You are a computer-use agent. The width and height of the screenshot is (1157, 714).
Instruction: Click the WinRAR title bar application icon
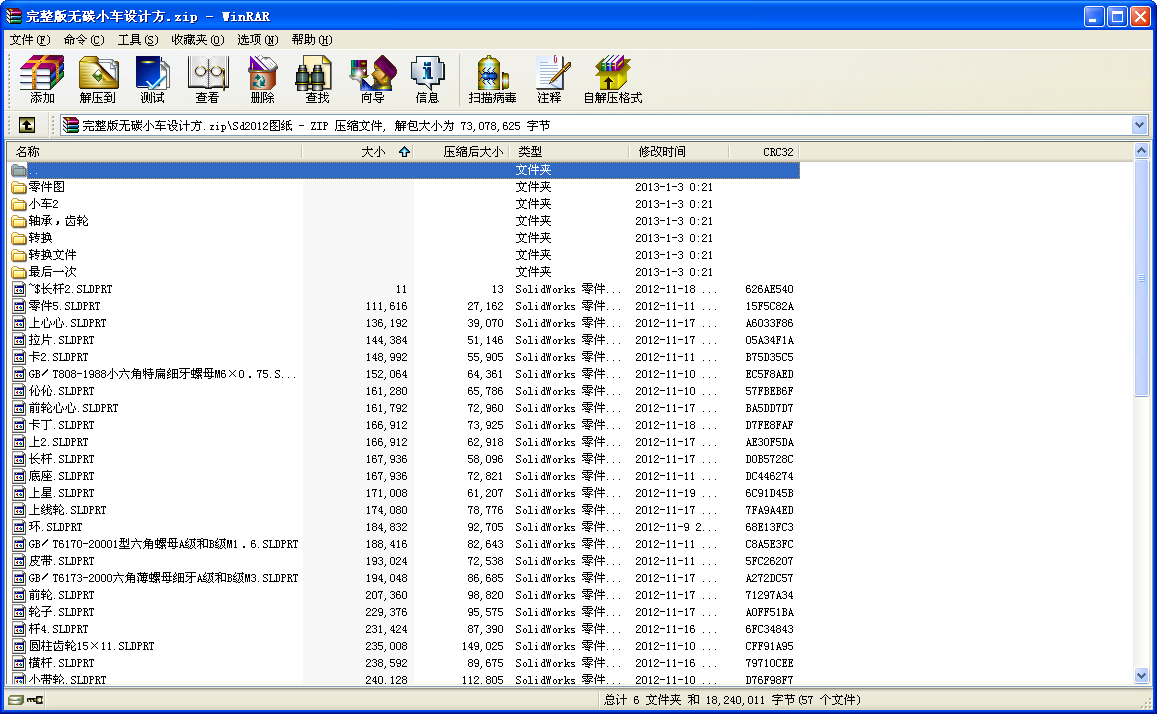point(13,15)
